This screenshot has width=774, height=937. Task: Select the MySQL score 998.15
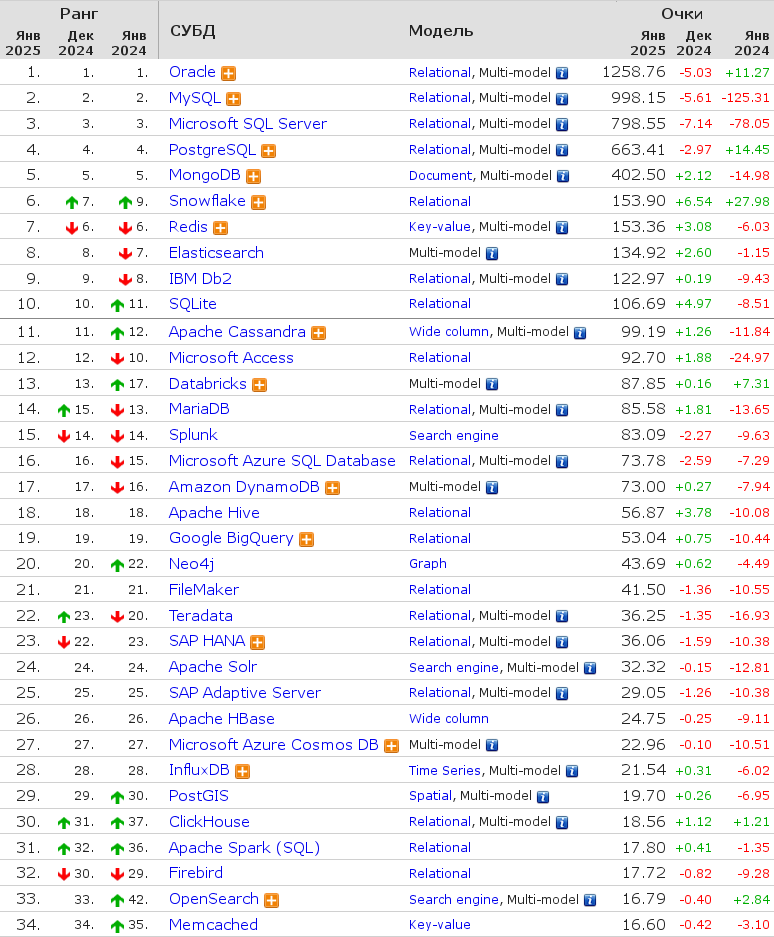(x=638, y=98)
